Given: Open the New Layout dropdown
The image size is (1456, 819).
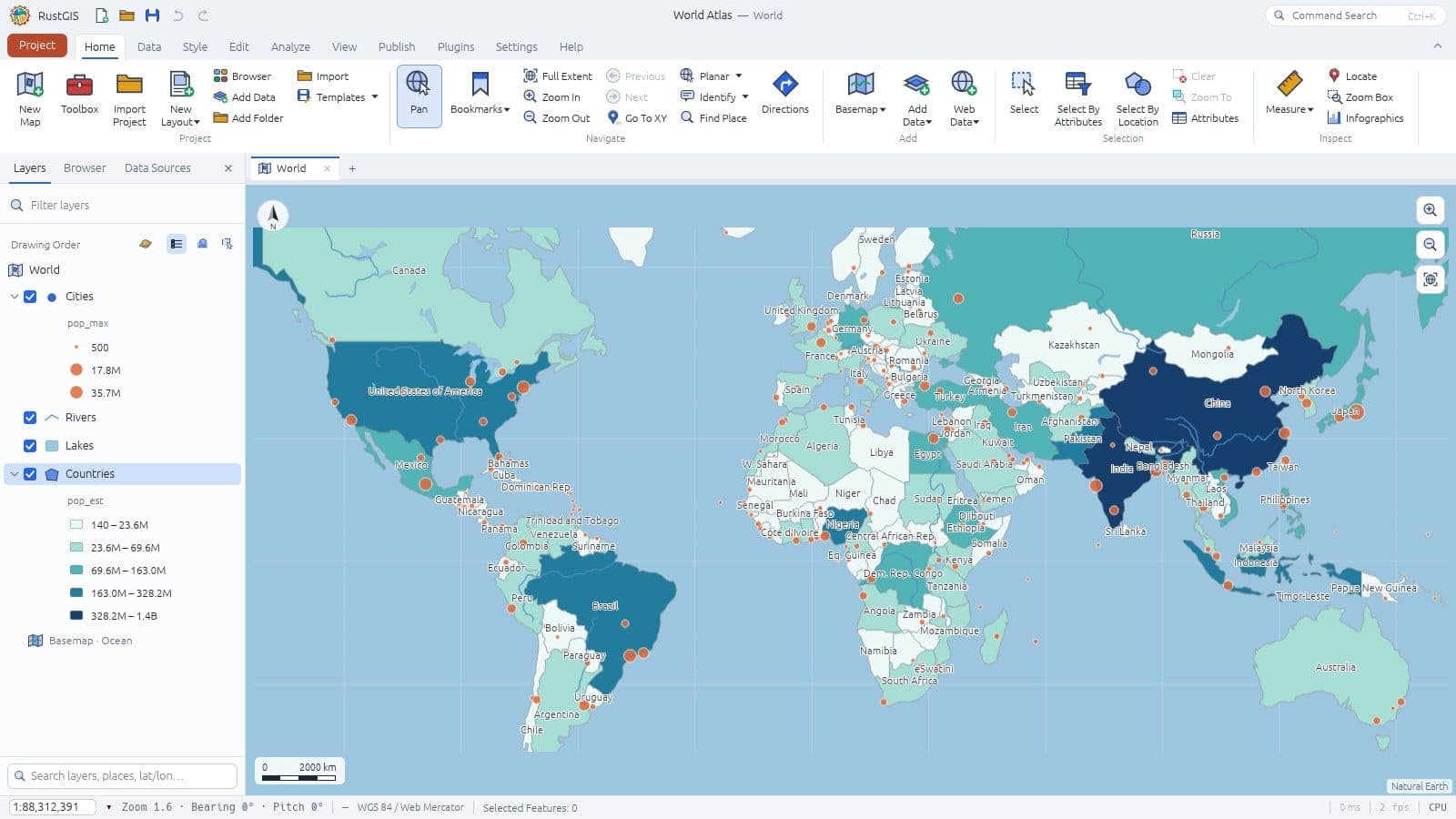Looking at the screenshot, I should (x=180, y=98).
